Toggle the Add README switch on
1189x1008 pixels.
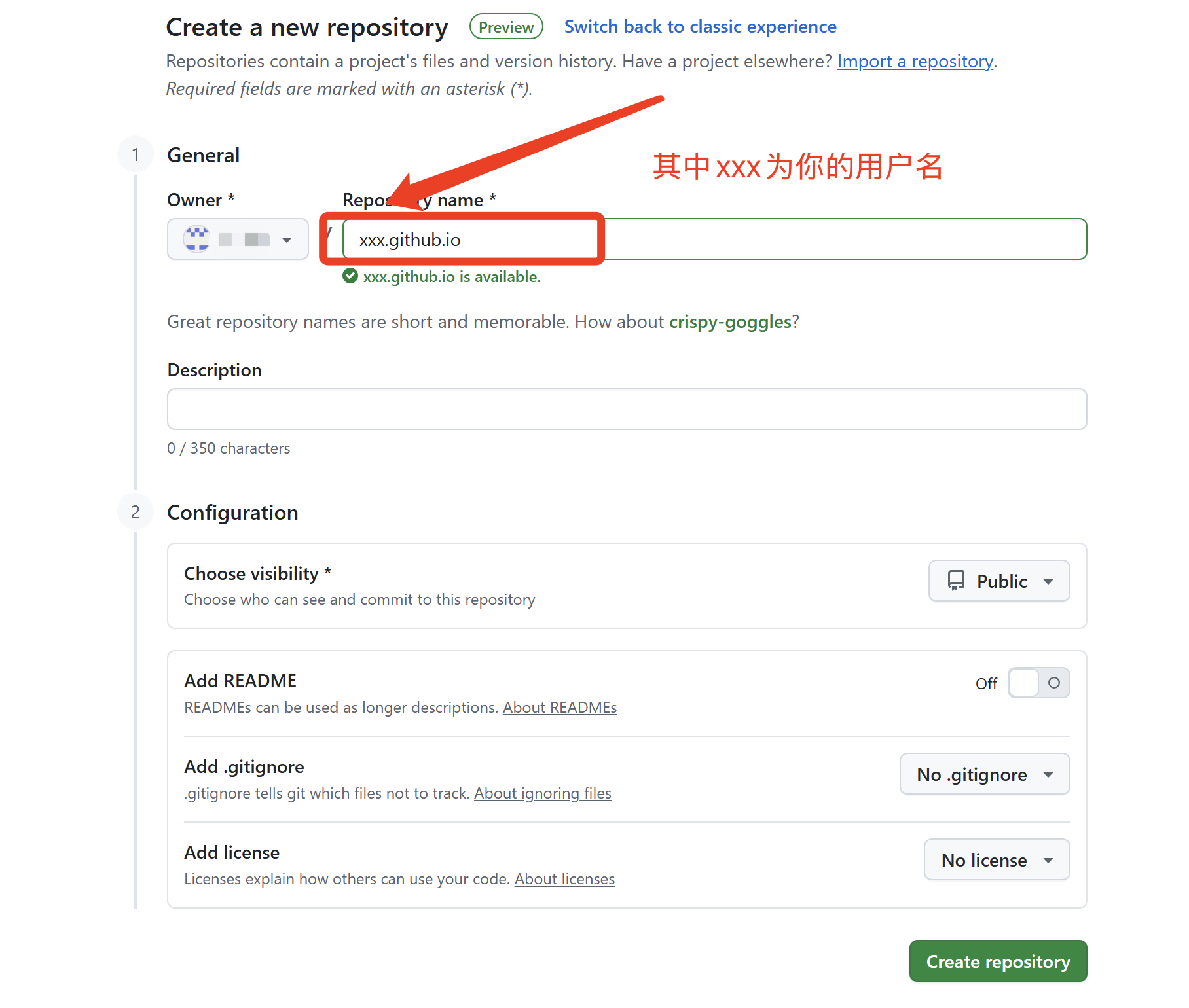point(1038,683)
